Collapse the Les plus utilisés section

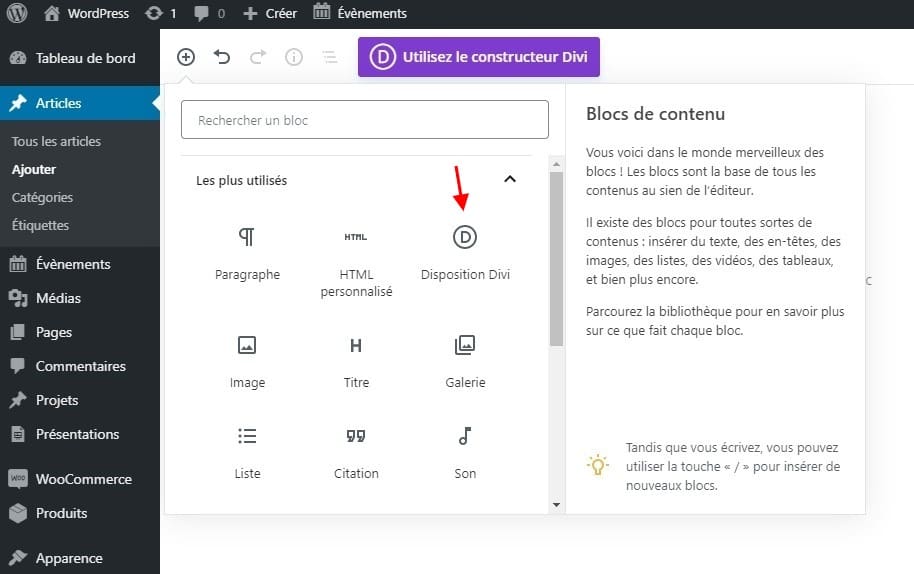coord(510,179)
